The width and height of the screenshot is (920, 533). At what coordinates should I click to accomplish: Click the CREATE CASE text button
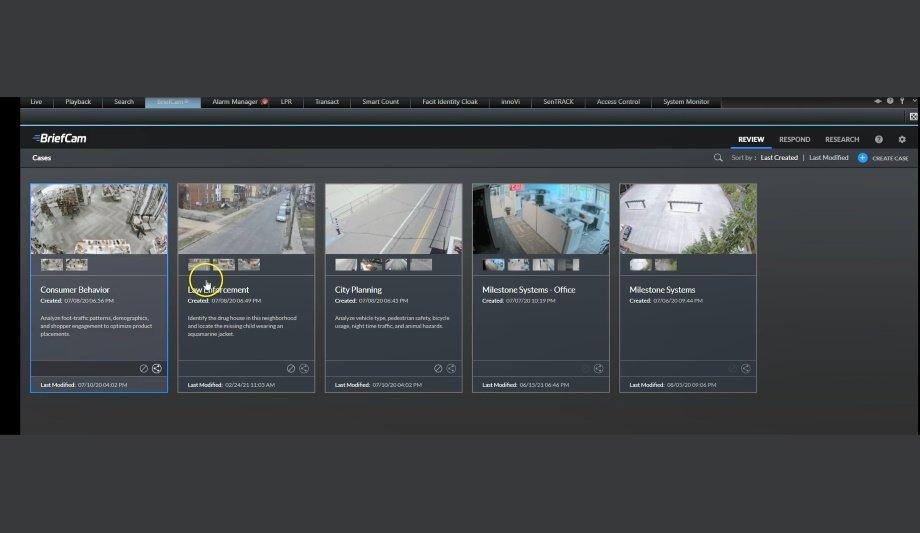pos(890,158)
